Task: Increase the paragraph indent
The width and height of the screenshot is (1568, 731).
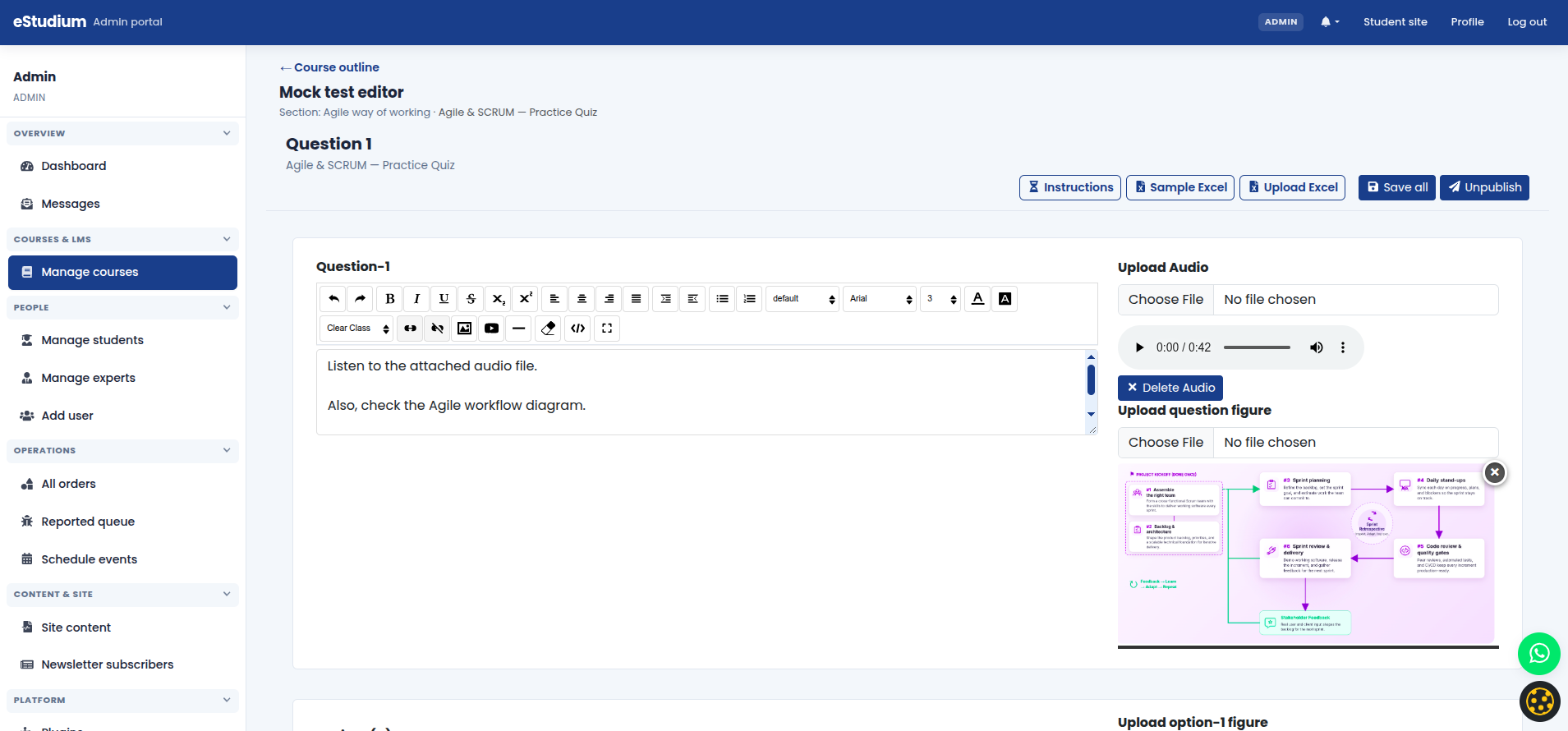Action: pos(665,299)
